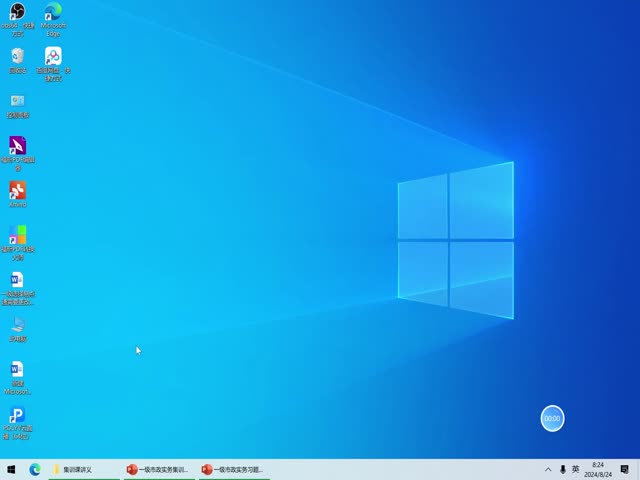The height and width of the screenshot is (480, 640).
Task: Open This PC desktop icon
Action: [x=17, y=325]
